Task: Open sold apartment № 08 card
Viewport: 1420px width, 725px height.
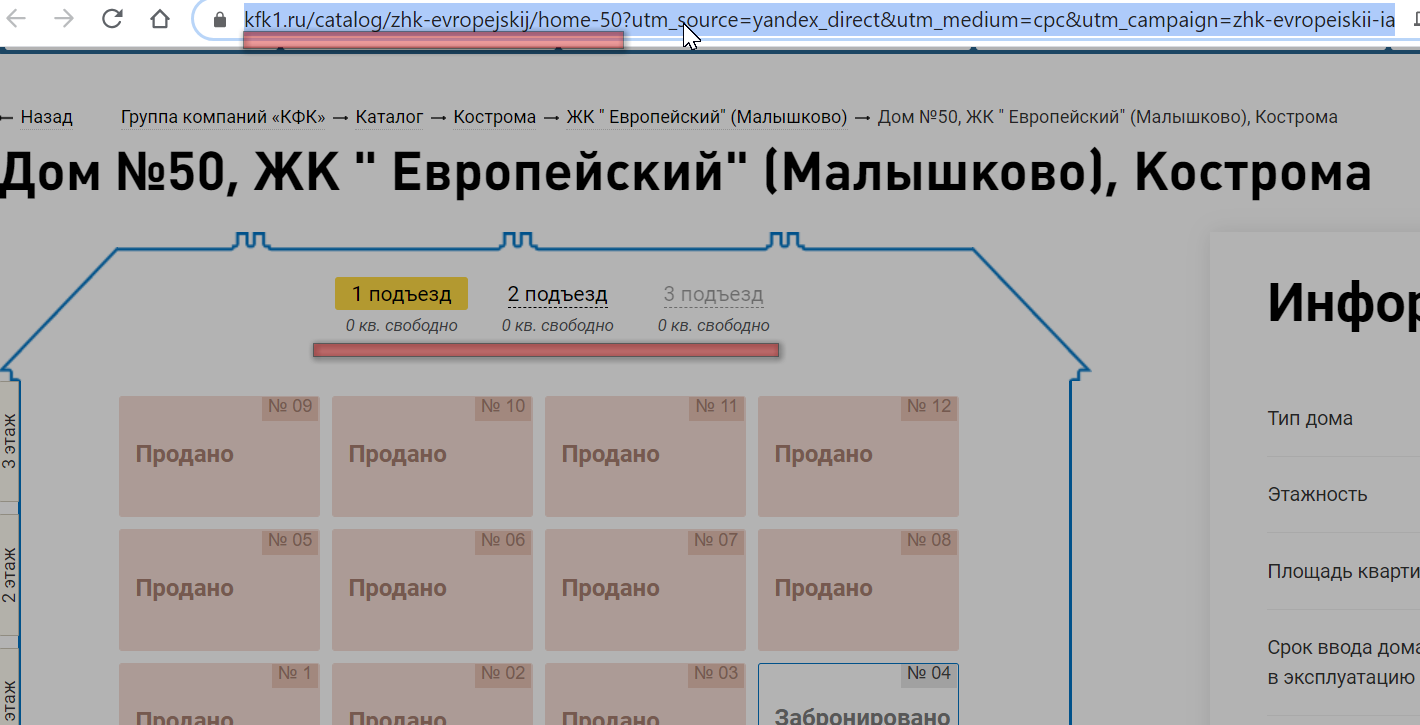Action: pos(858,590)
